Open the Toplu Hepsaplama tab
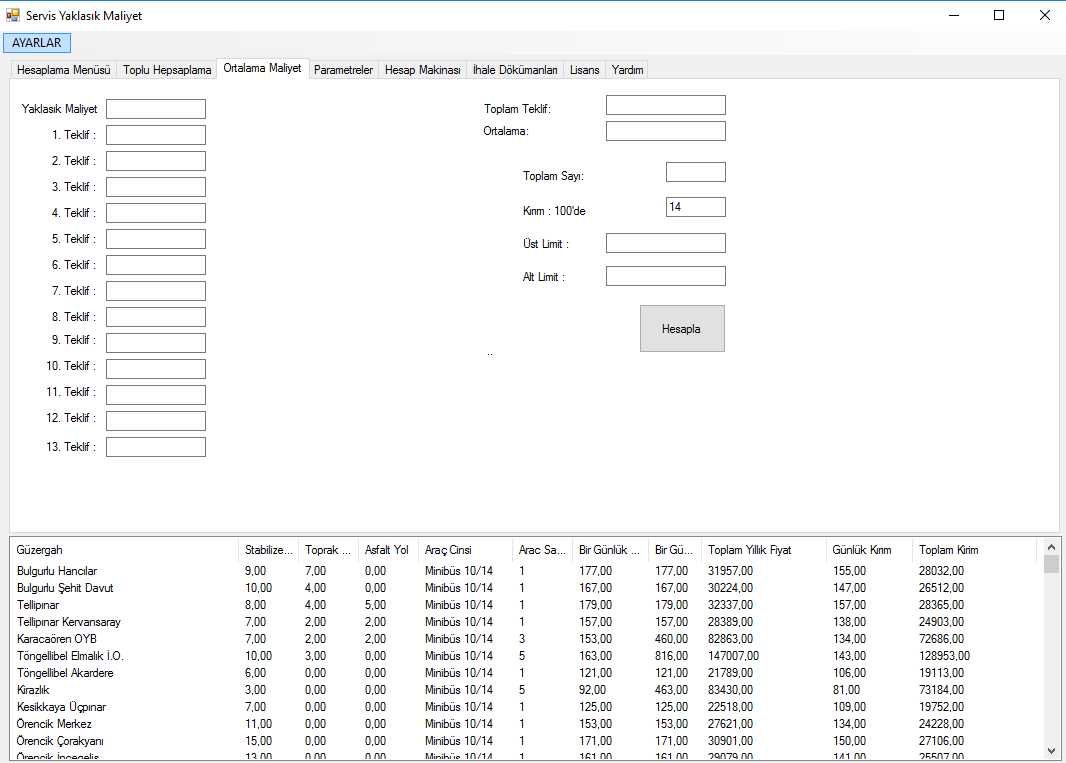1066x763 pixels. 167,70
